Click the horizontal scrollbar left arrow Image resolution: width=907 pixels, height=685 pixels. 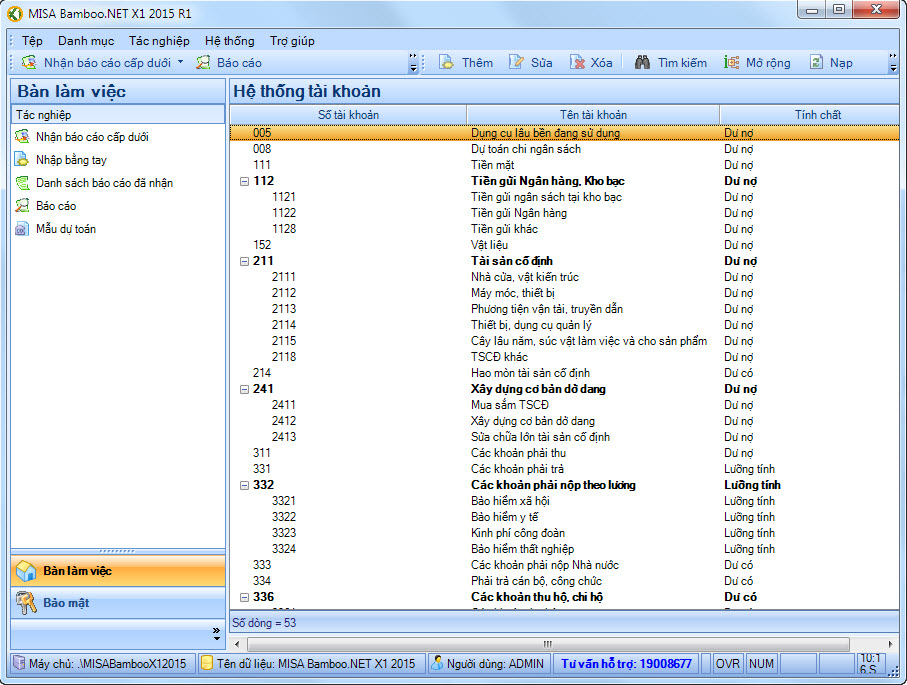[237, 644]
